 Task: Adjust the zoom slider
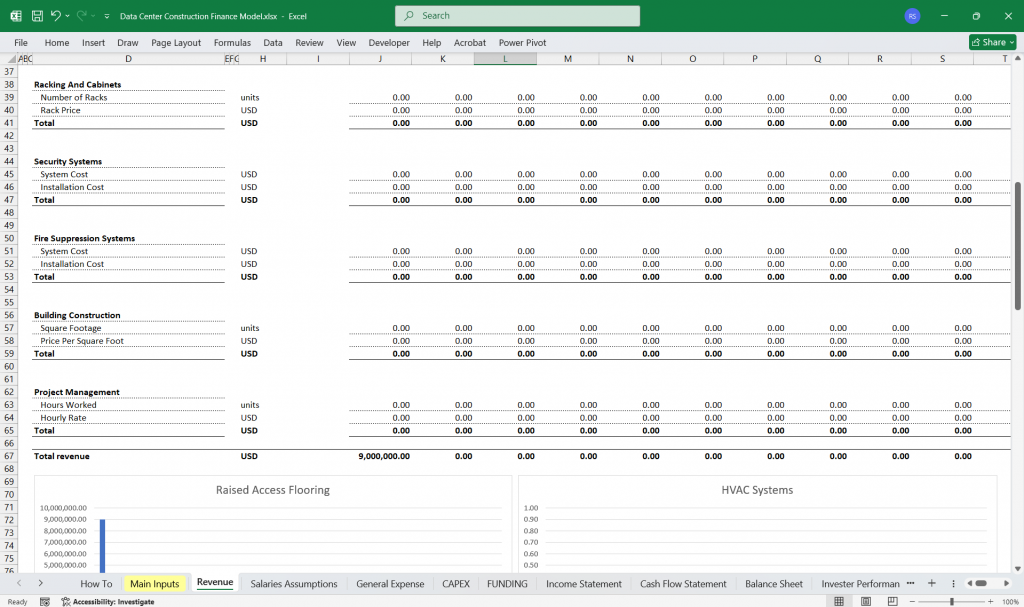coord(952,601)
